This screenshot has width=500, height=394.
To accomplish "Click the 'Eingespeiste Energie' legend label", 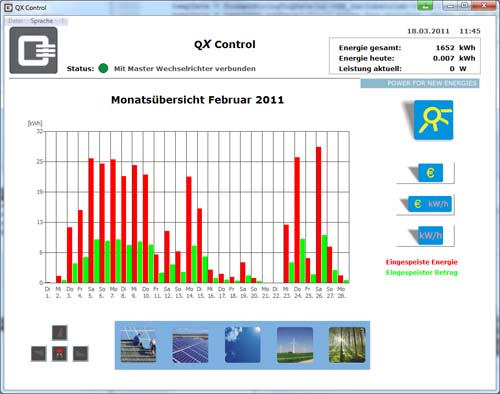I will pos(422,262).
